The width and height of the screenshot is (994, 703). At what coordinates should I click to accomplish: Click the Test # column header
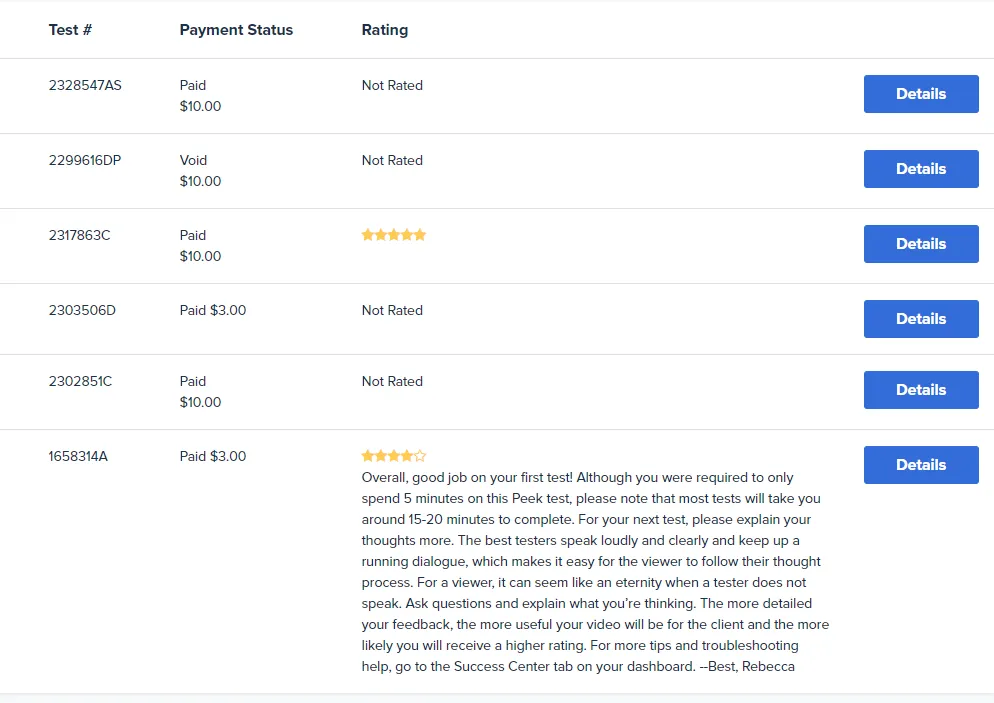pos(70,30)
